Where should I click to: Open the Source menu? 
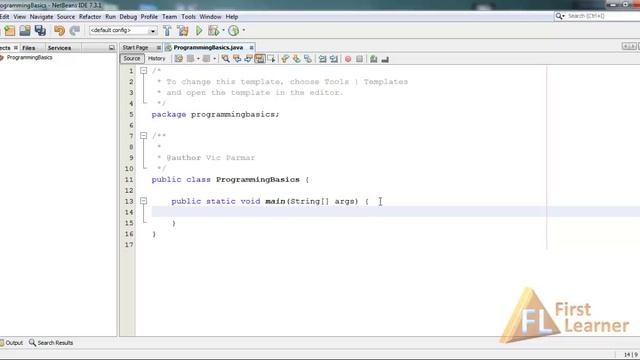point(66,17)
